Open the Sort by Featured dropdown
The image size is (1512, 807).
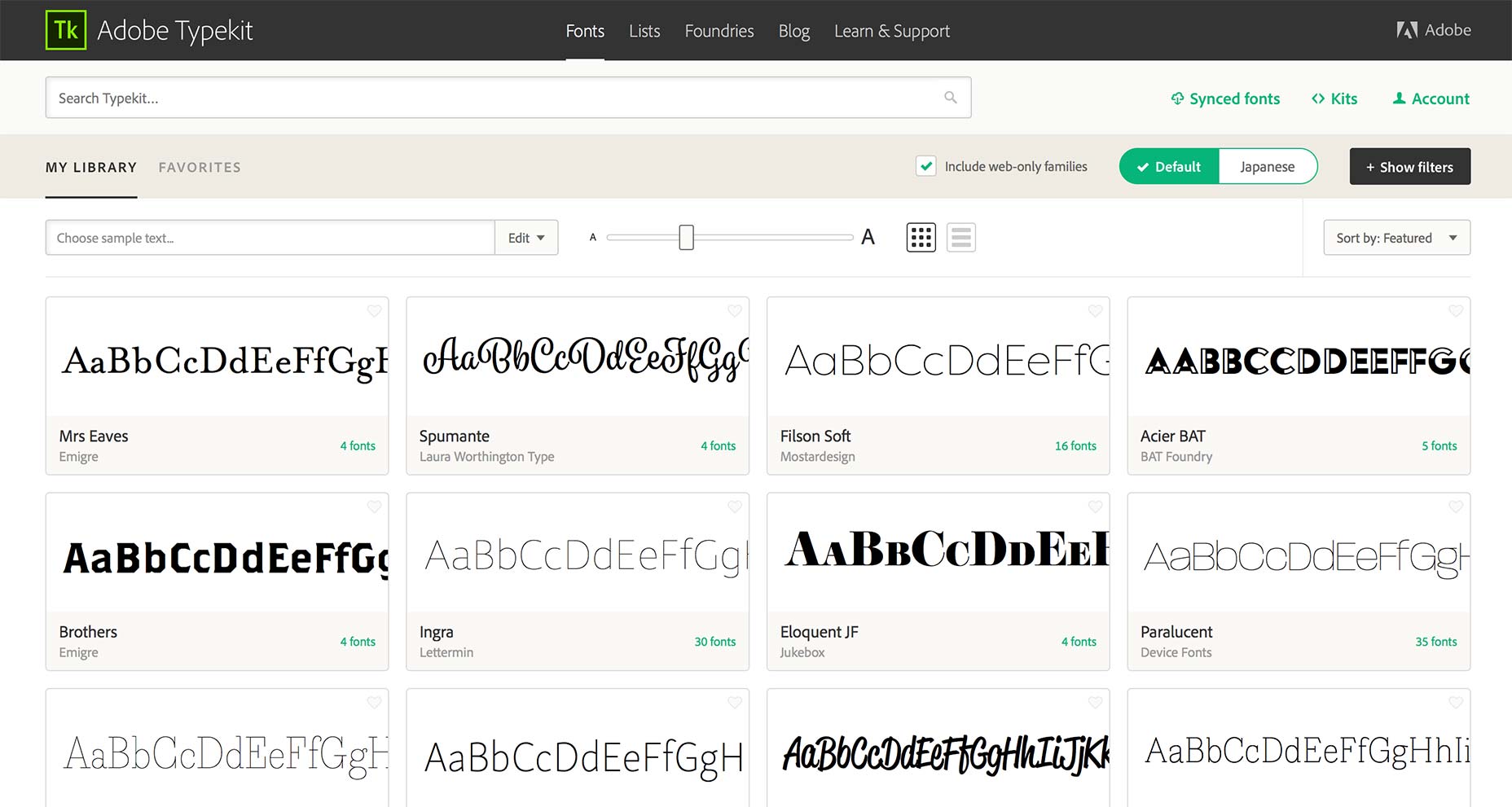tap(1396, 238)
